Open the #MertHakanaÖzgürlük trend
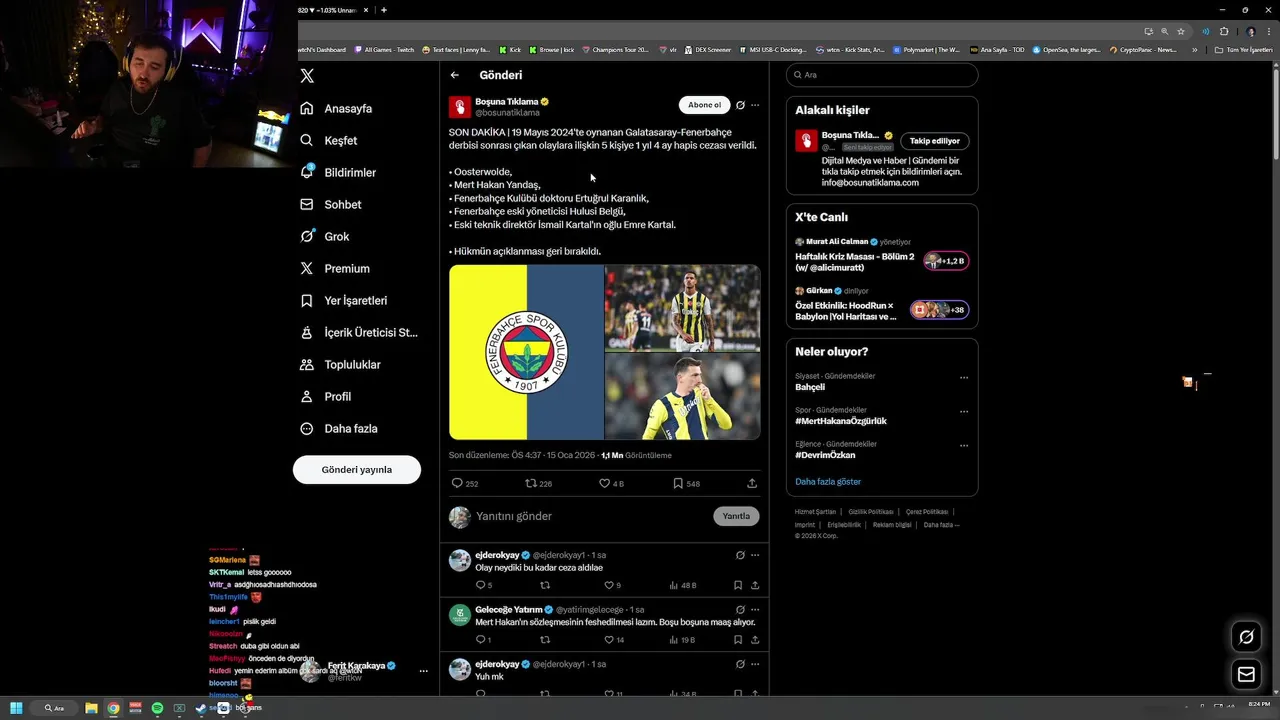1280x720 pixels. (x=841, y=421)
